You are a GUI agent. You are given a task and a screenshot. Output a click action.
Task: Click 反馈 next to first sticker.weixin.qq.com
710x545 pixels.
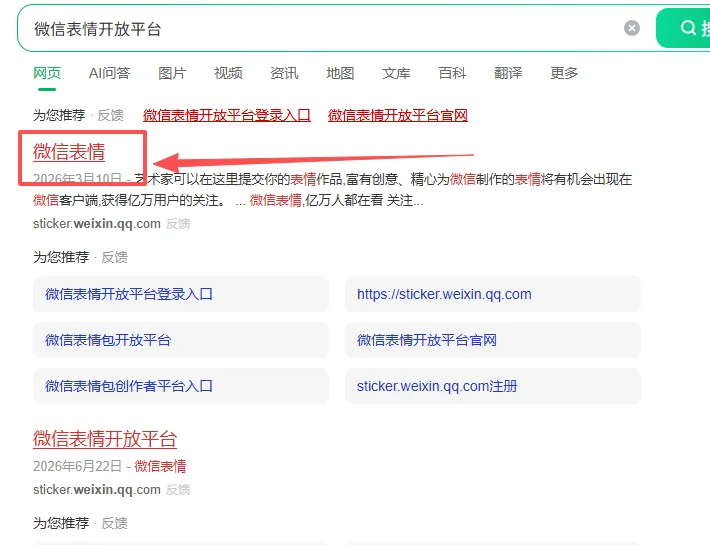point(178,224)
